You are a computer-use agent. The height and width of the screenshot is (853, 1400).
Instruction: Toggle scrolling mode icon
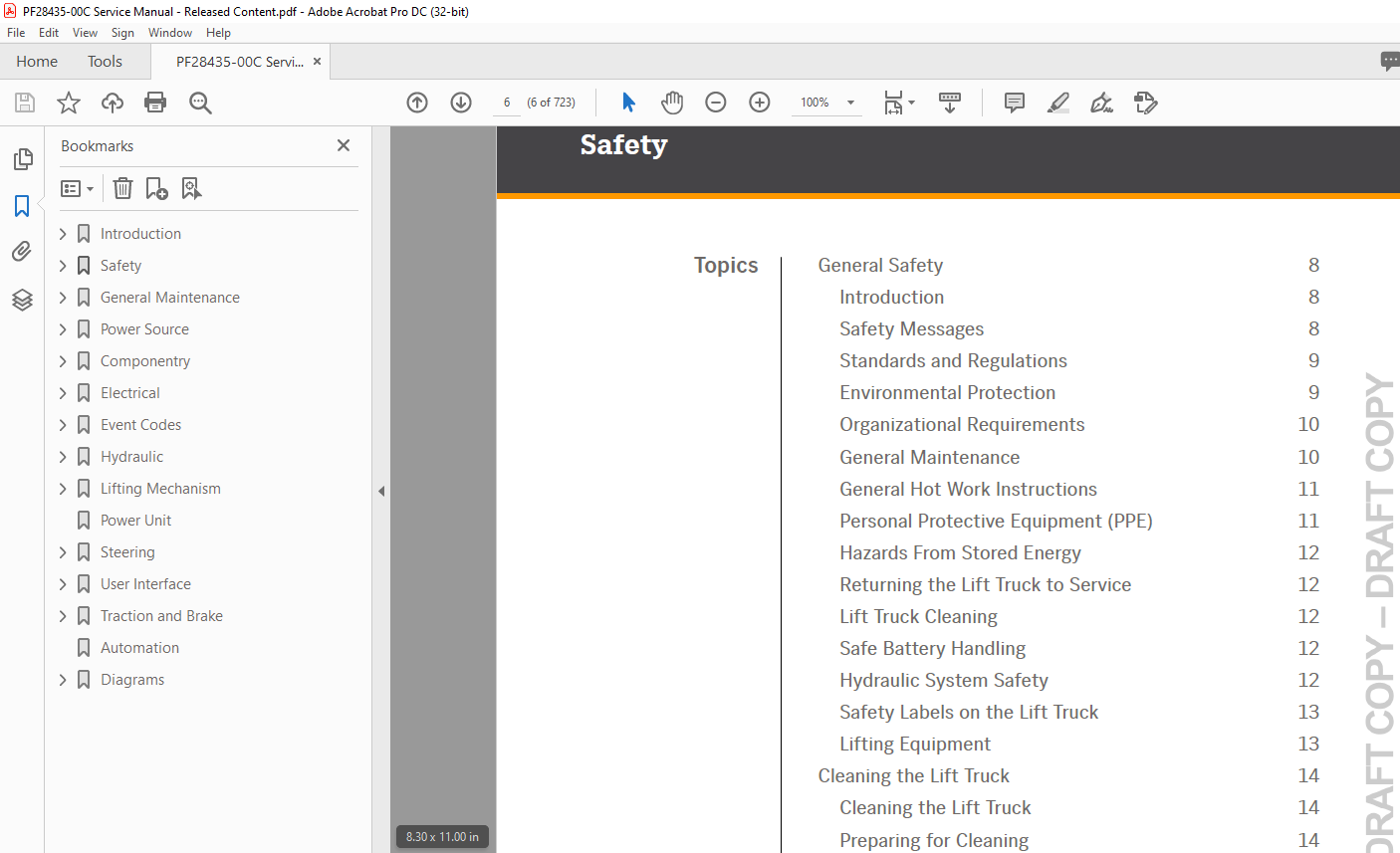(x=950, y=103)
